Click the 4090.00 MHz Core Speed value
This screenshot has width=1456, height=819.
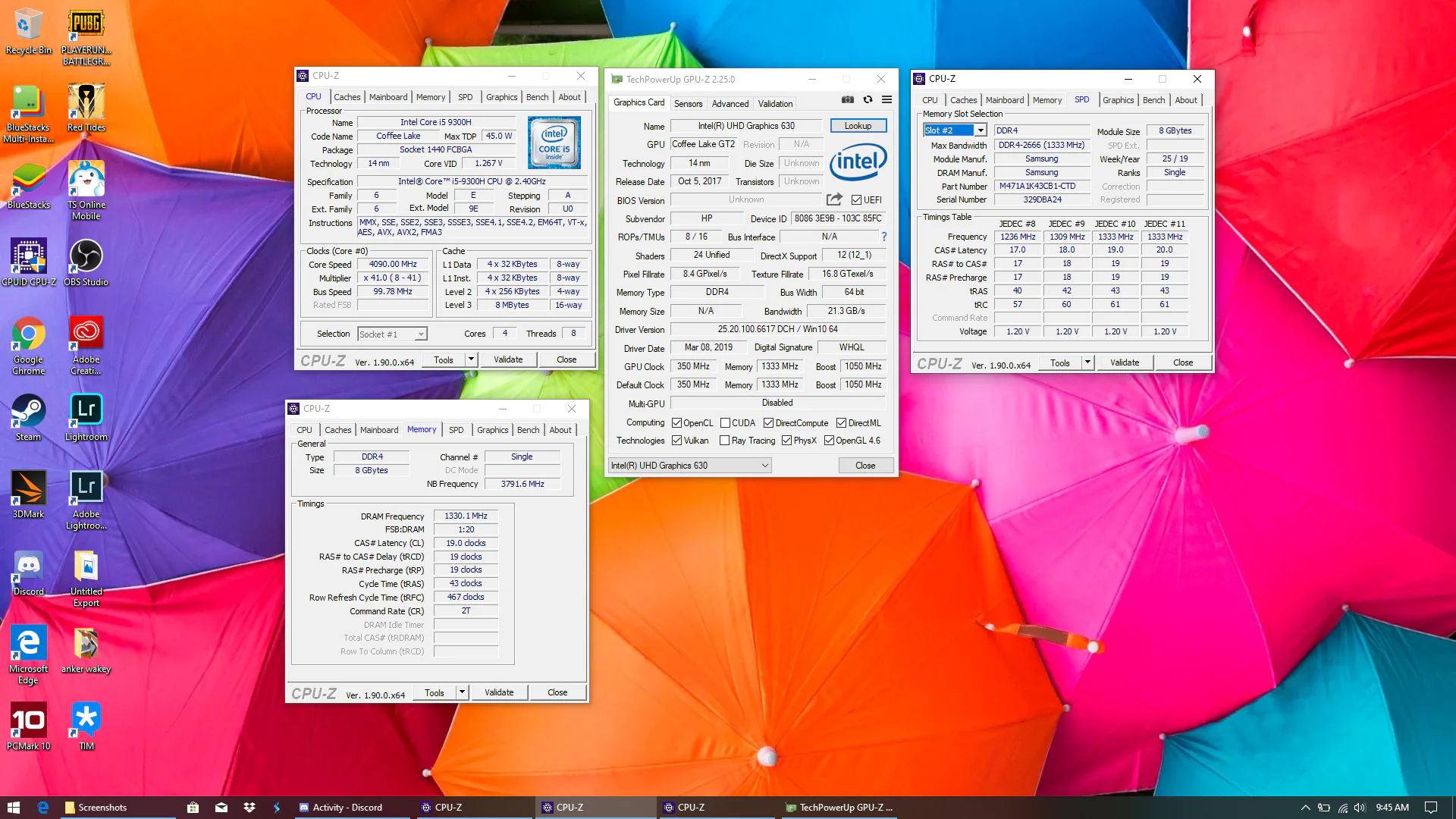point(393,264)
